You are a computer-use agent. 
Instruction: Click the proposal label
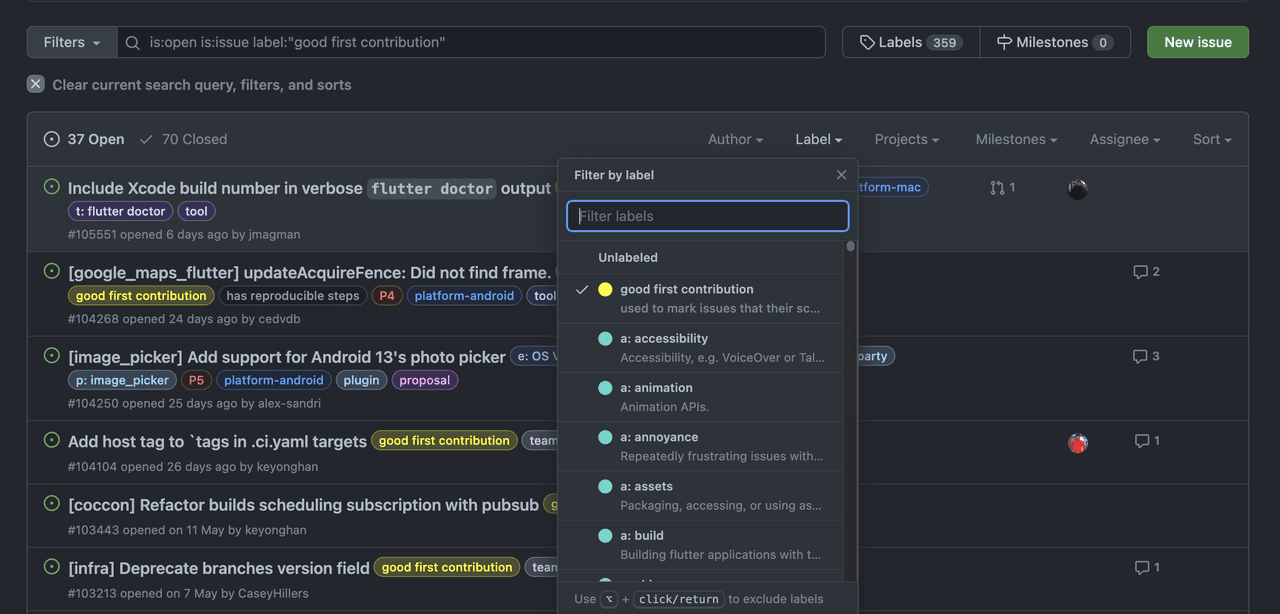tap(425, 380)
